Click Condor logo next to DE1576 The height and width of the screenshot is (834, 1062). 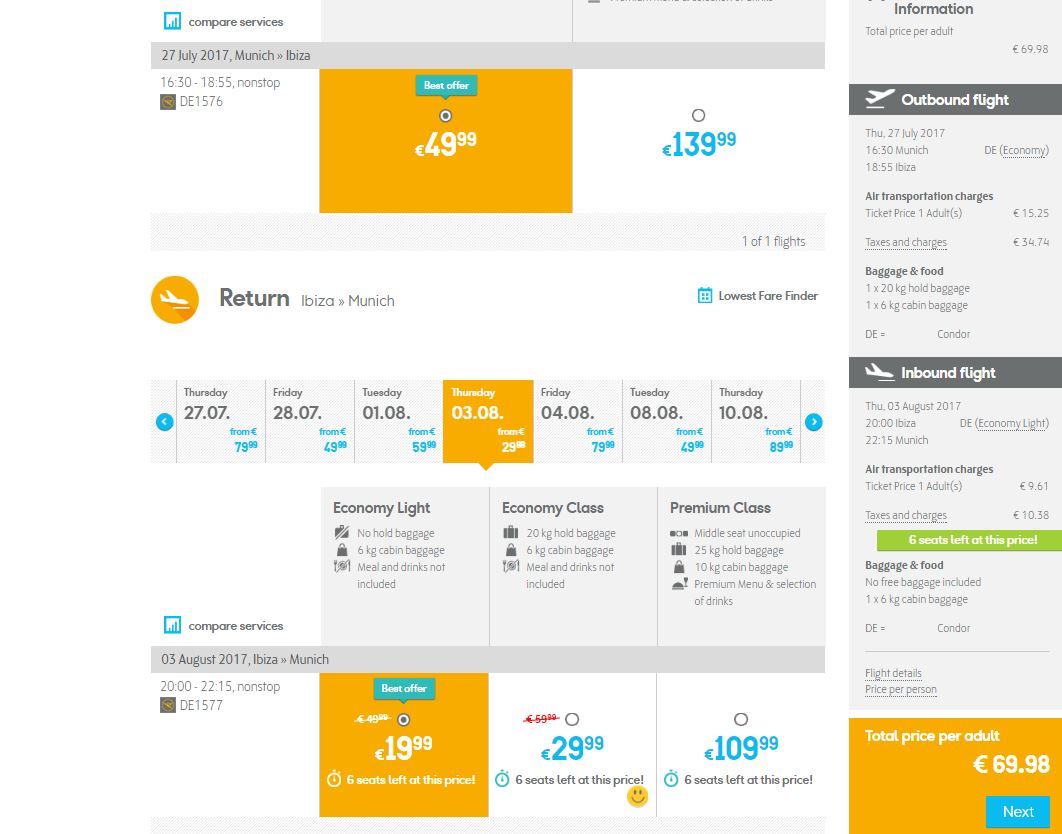tap(168, 102)
